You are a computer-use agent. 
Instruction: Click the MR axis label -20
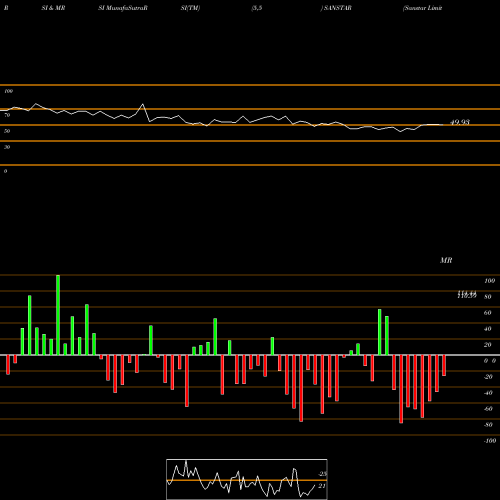488,377
